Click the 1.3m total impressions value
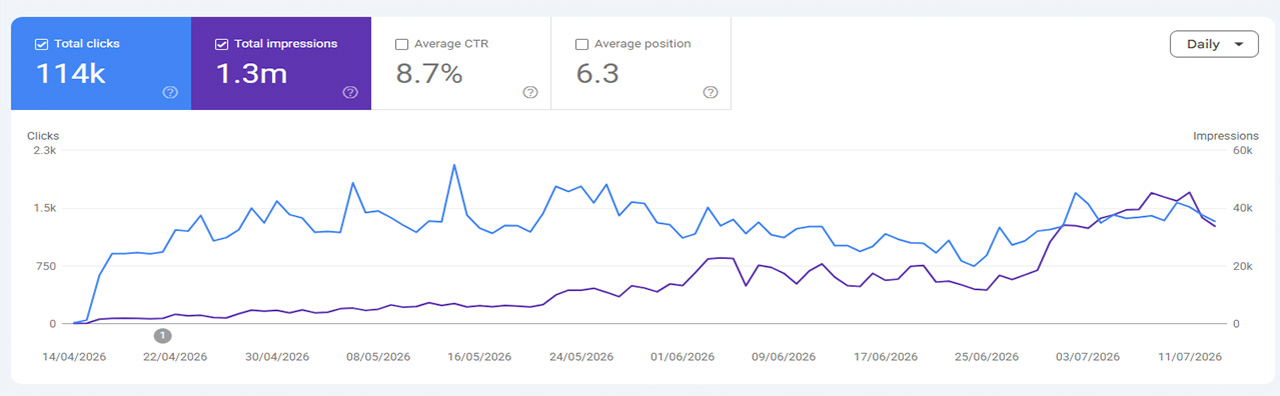This screenshot has width=1280, height=396. (252, 73)
